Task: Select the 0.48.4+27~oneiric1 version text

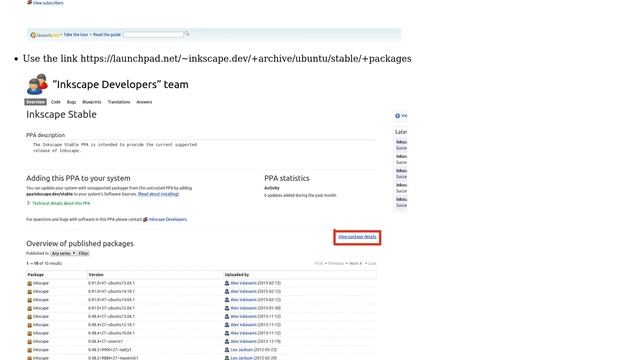Action: pyautogui.click(x=105, y=342)
